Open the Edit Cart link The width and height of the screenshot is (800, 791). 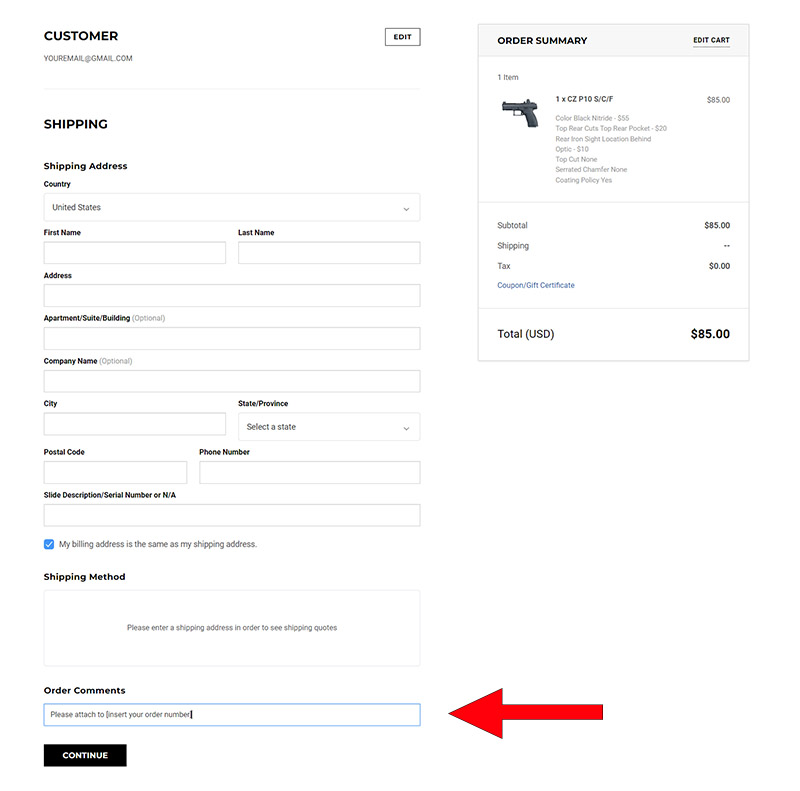[711, 41]
